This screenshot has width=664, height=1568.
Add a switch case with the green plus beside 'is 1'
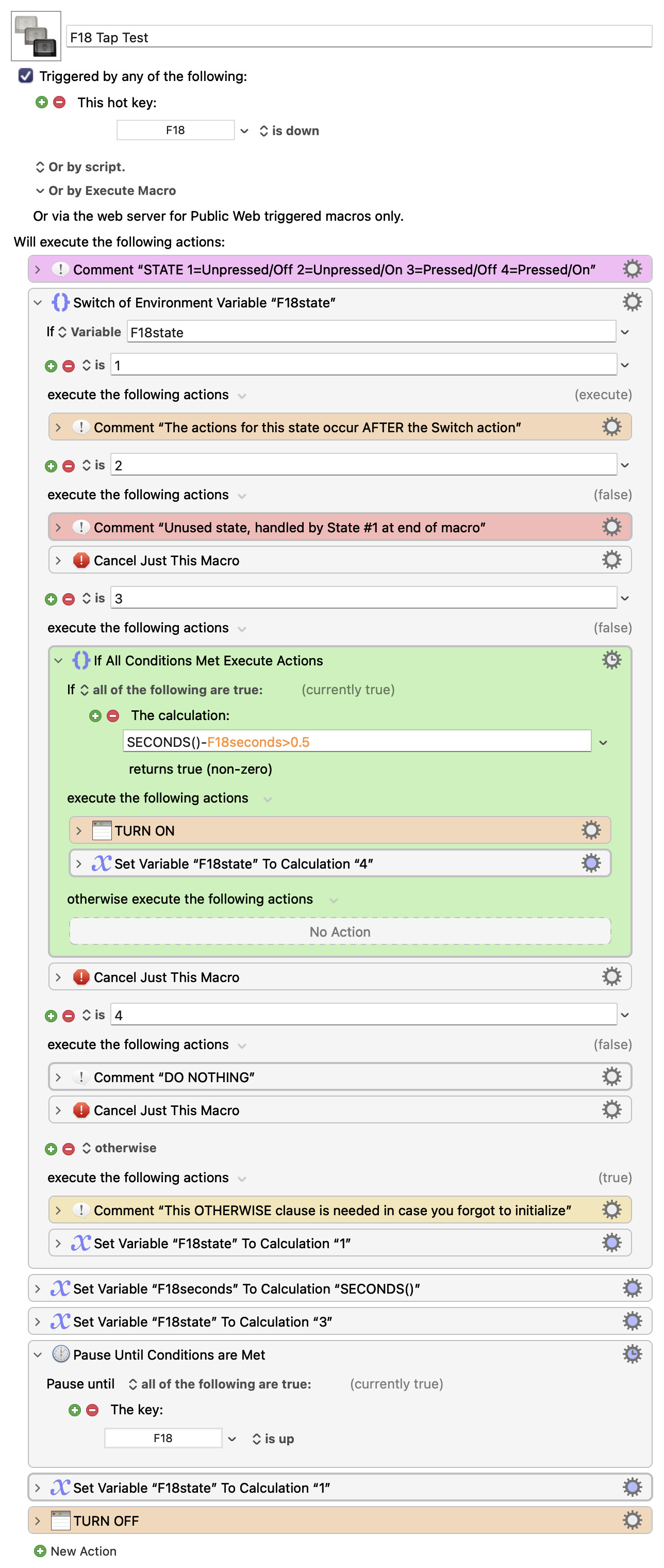pyautogui.click(x=51, y=366)
